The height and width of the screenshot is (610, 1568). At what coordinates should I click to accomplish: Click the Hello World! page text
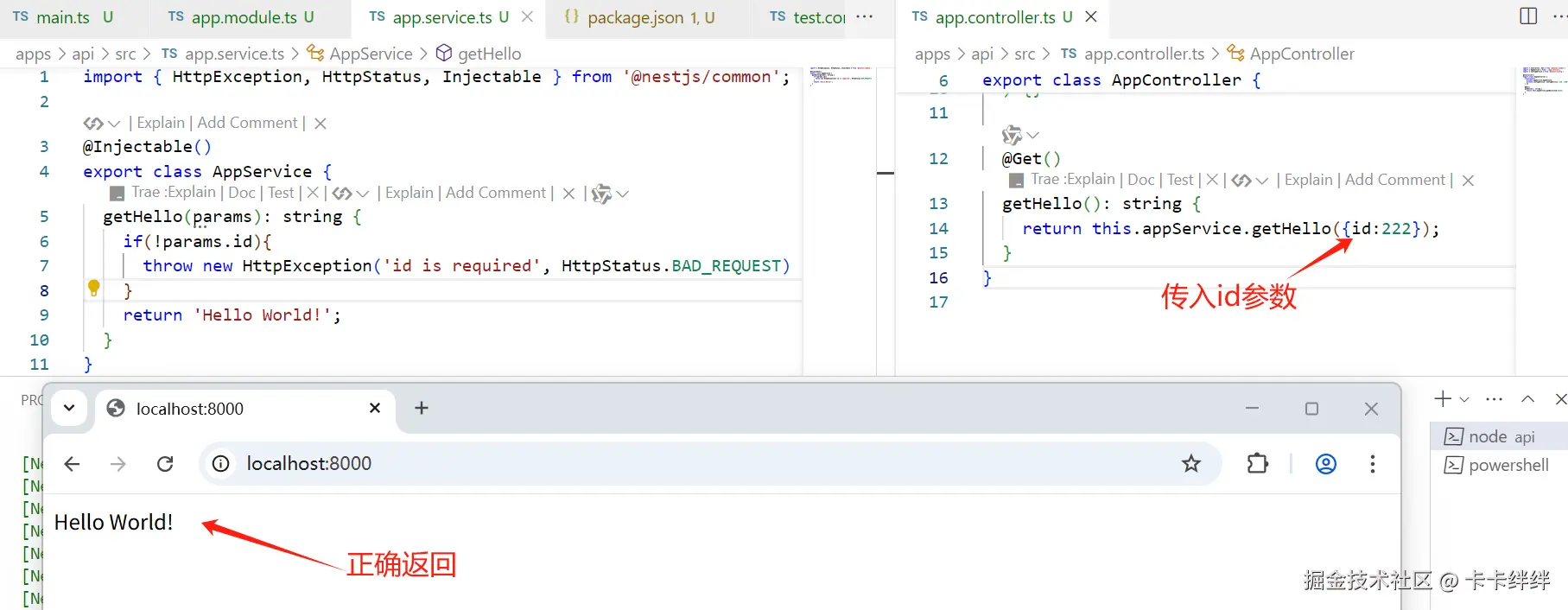click(113, 522)
